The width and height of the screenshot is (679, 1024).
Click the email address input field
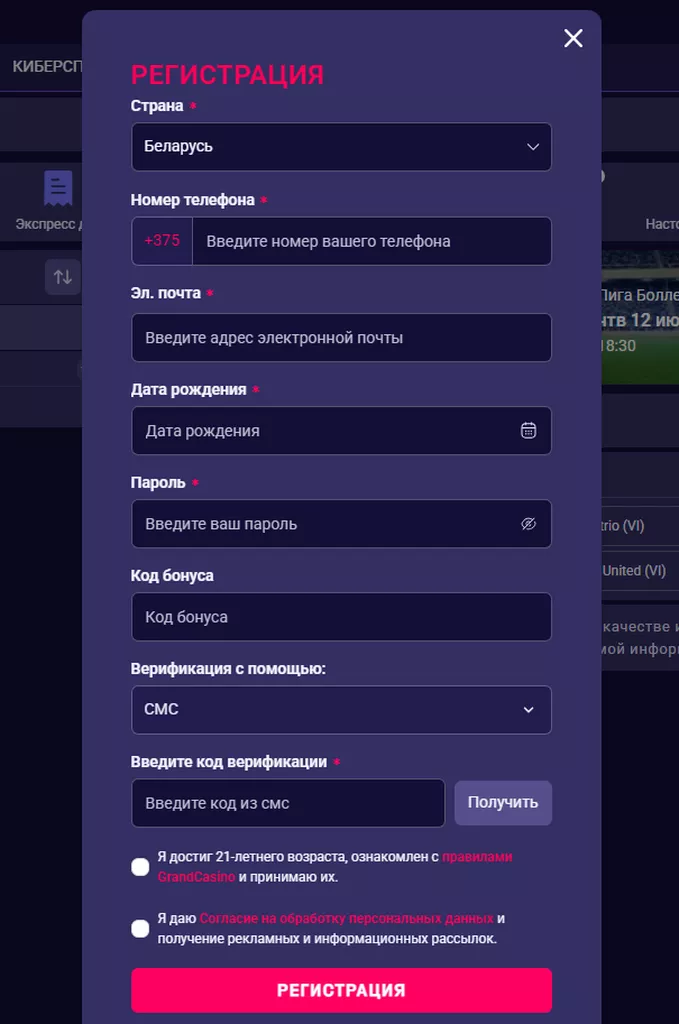click(341, 338)
